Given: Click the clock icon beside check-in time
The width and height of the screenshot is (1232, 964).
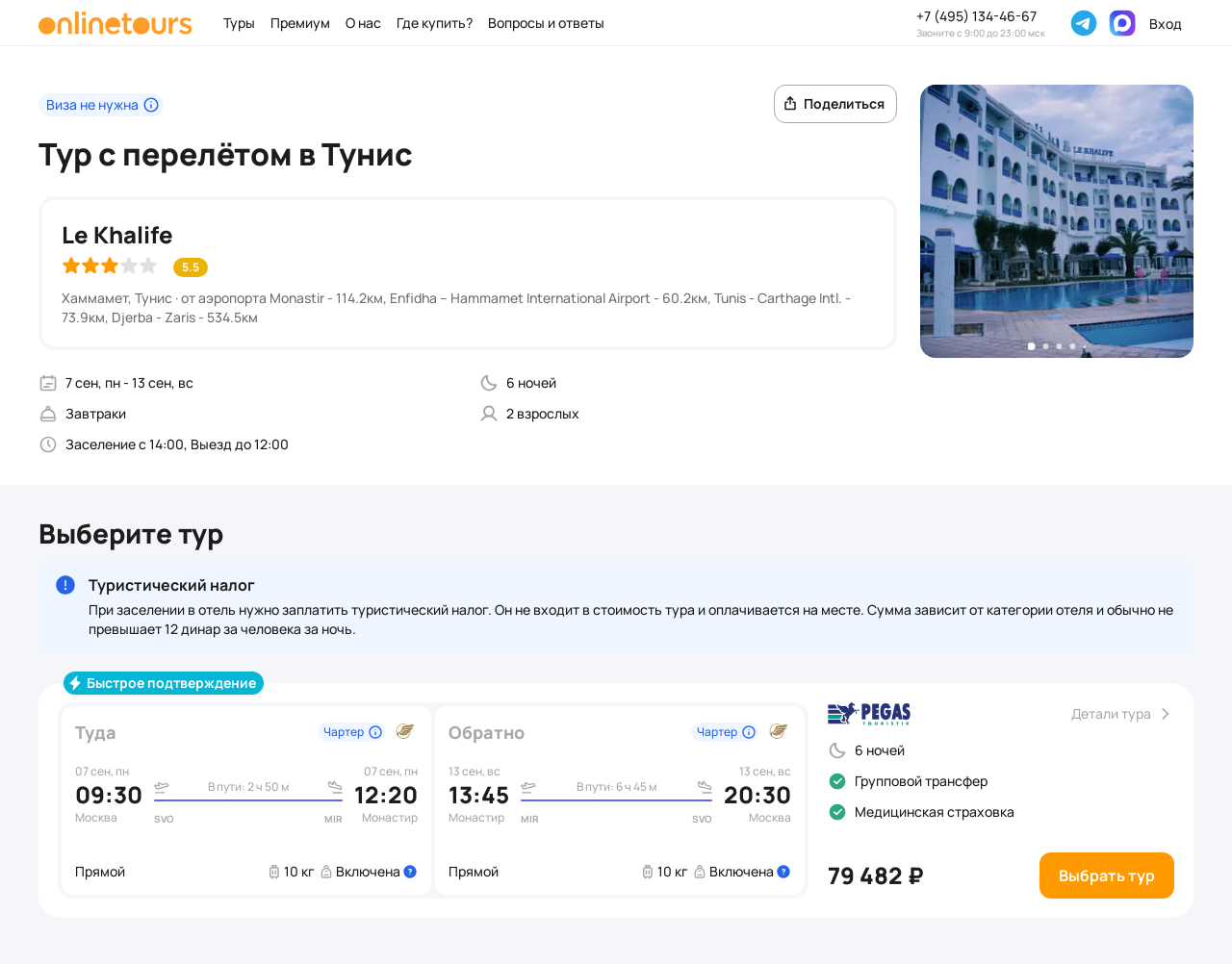Looking at the screenshot, I should coord(48,444).
